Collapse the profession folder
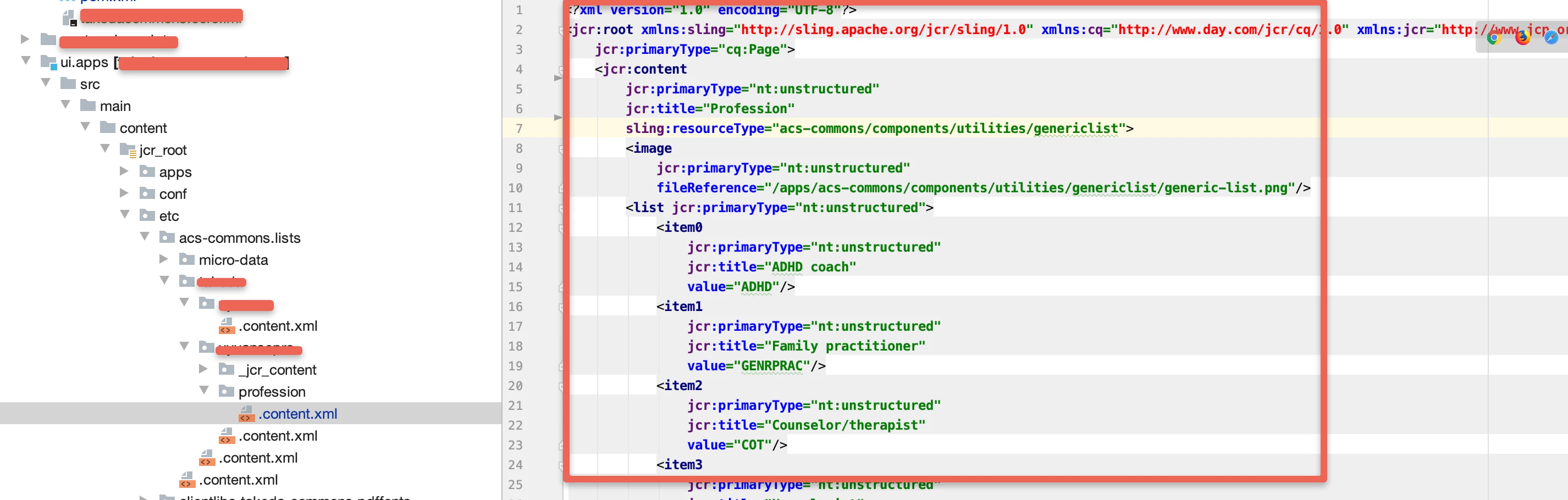1568x500 pixels. coord(204,390)
